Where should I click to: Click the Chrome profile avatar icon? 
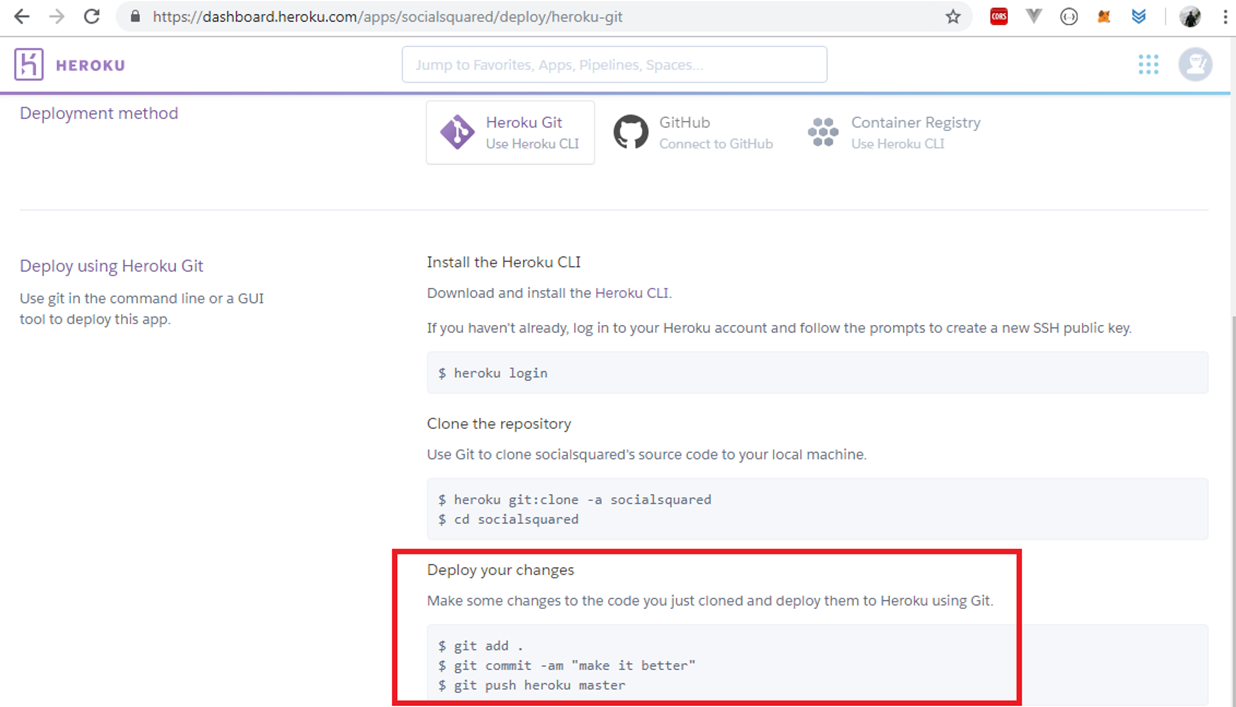(x=1189, y=17)
